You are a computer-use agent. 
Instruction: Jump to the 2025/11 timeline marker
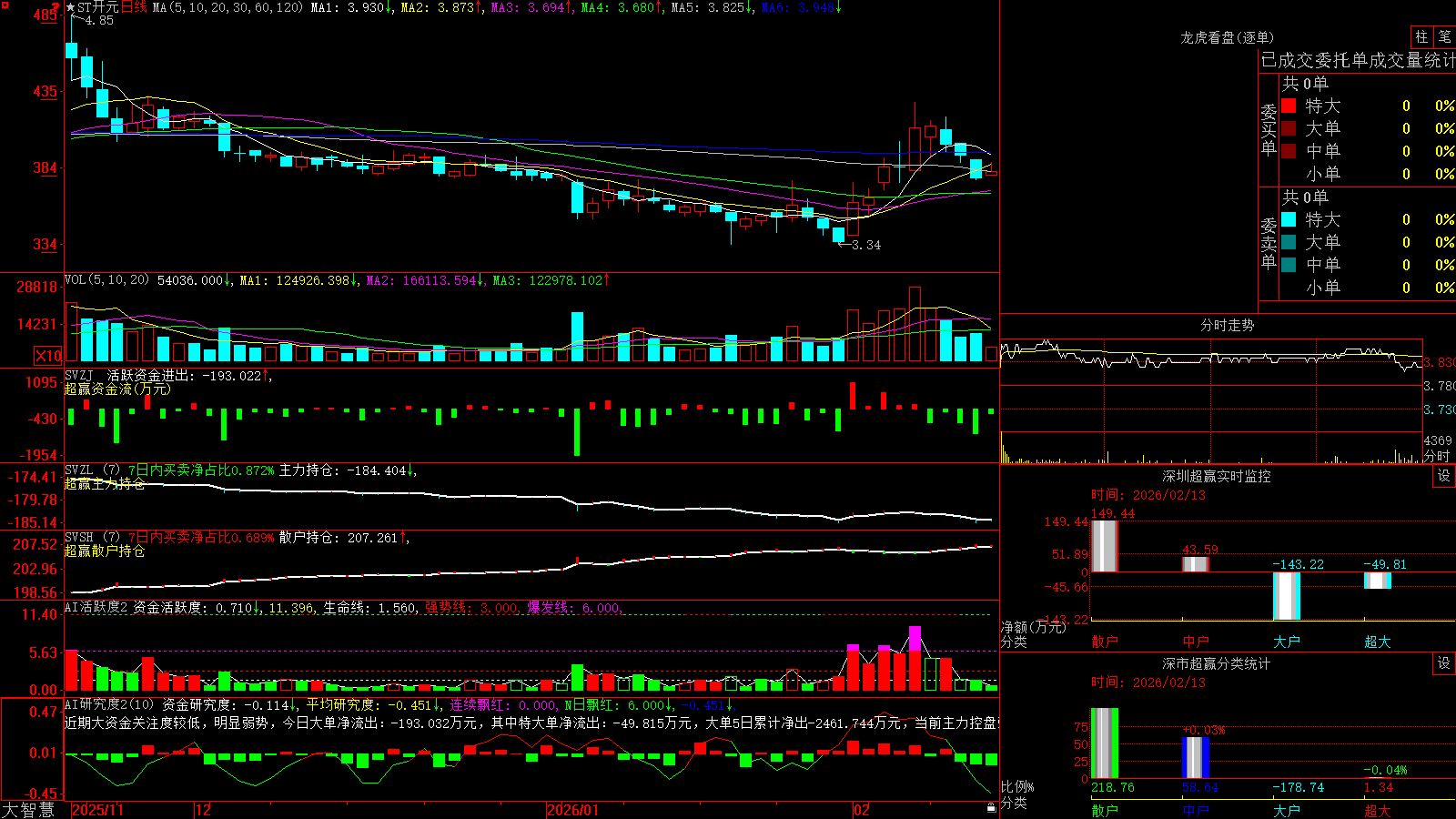[97, 810]
